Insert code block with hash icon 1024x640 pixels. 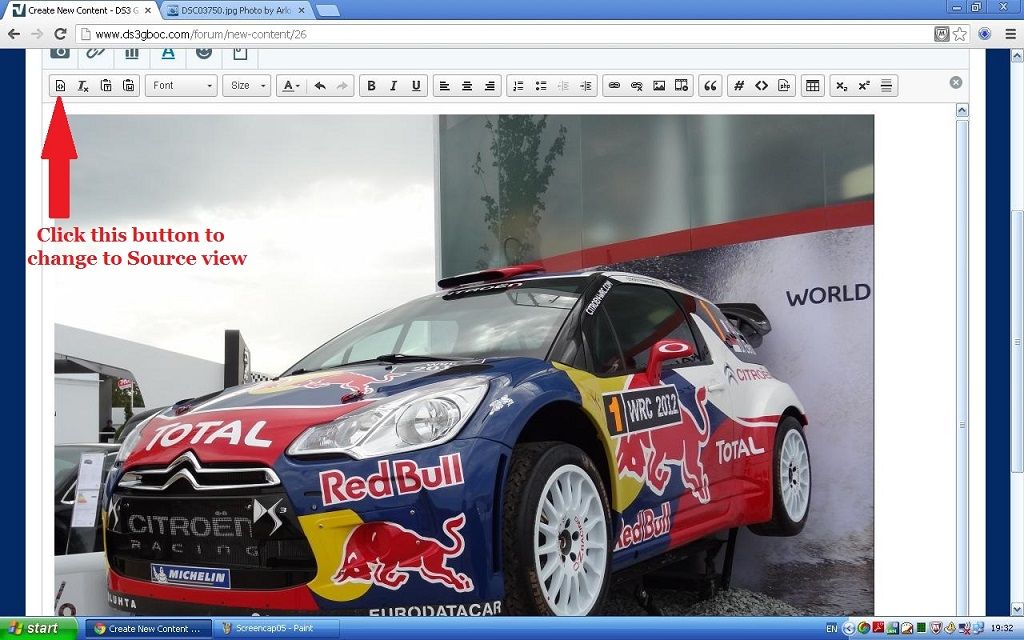[x=739, y=86]
